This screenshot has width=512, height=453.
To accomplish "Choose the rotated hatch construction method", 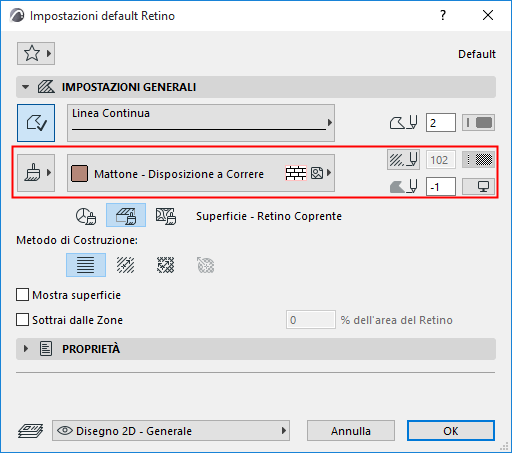I will [x=126, y=265].
